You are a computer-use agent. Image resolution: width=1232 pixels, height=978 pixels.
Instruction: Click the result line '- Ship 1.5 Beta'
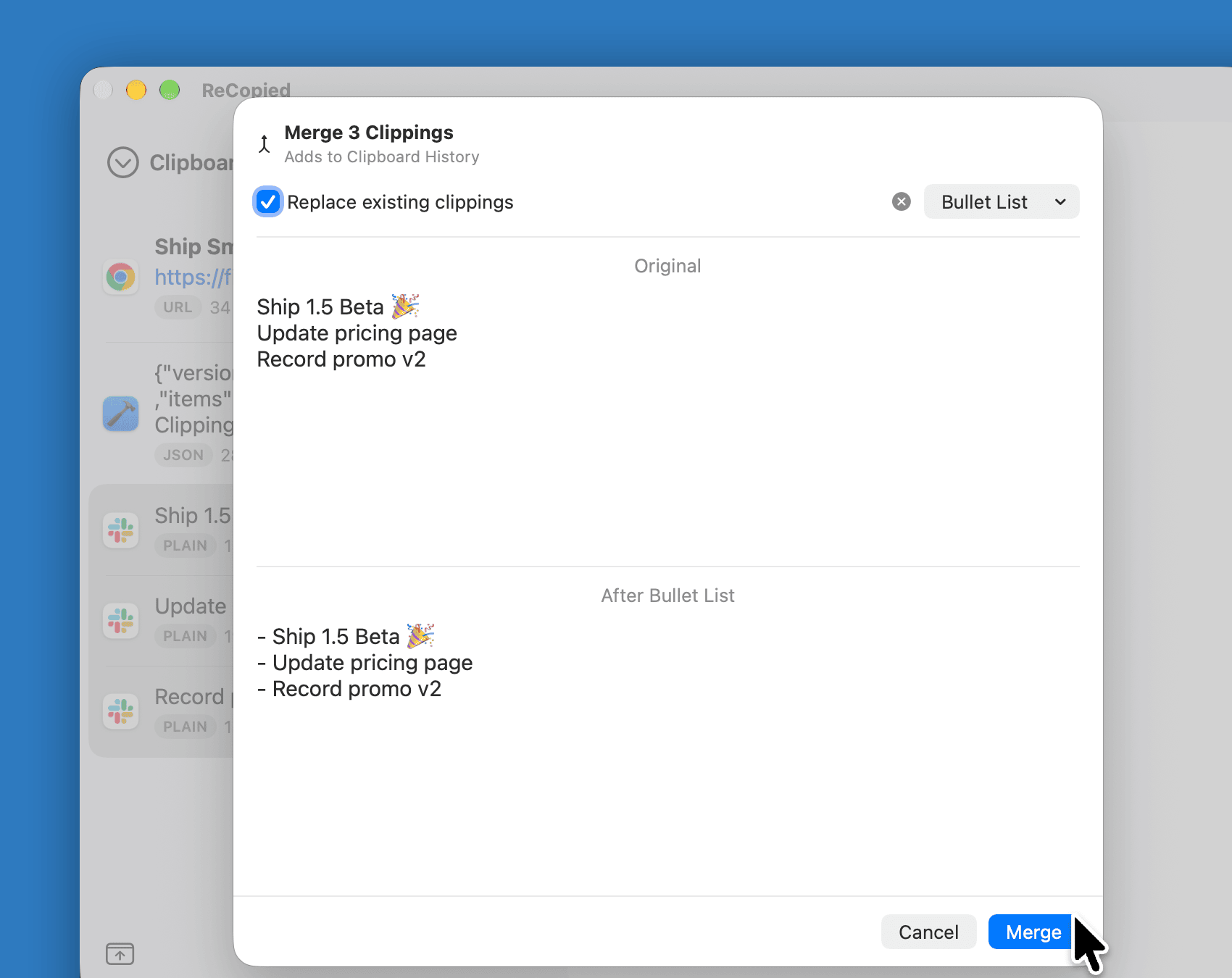346,636
